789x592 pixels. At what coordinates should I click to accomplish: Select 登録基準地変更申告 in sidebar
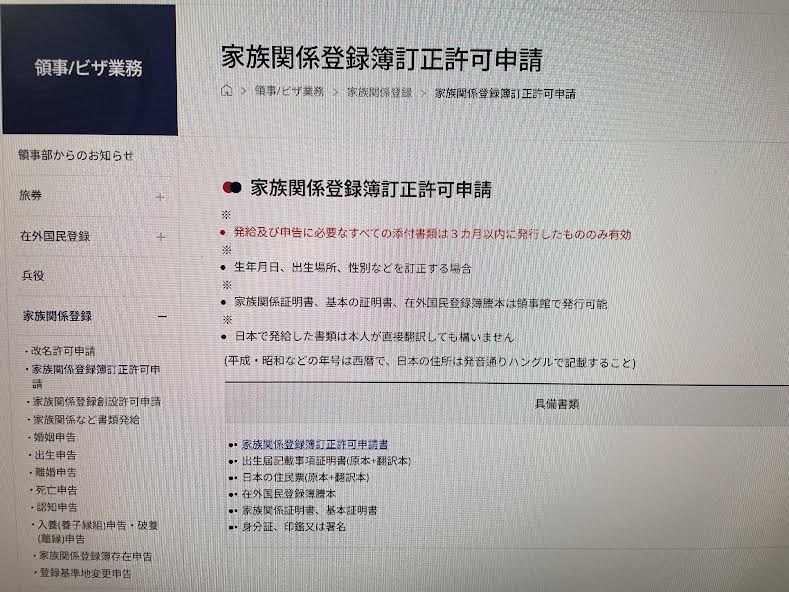(86, 573)
